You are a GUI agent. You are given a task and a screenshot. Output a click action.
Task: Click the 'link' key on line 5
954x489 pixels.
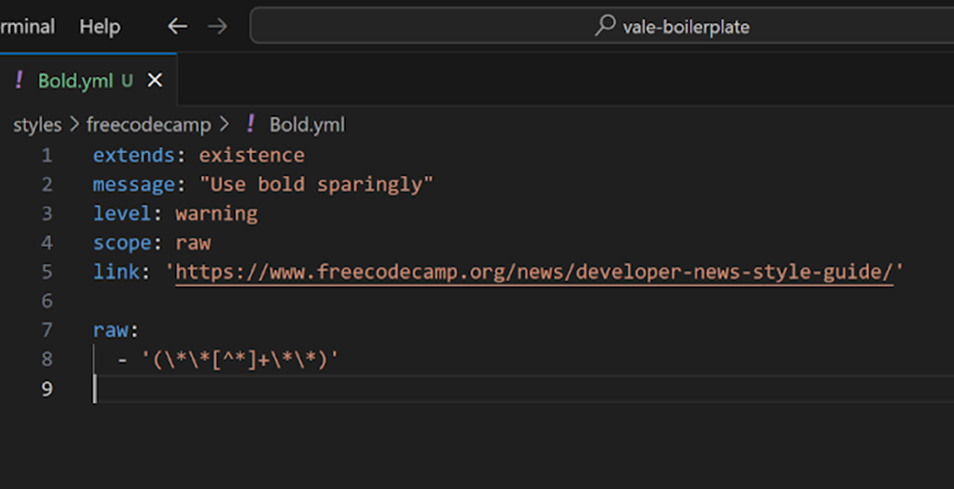pos(116,272)
